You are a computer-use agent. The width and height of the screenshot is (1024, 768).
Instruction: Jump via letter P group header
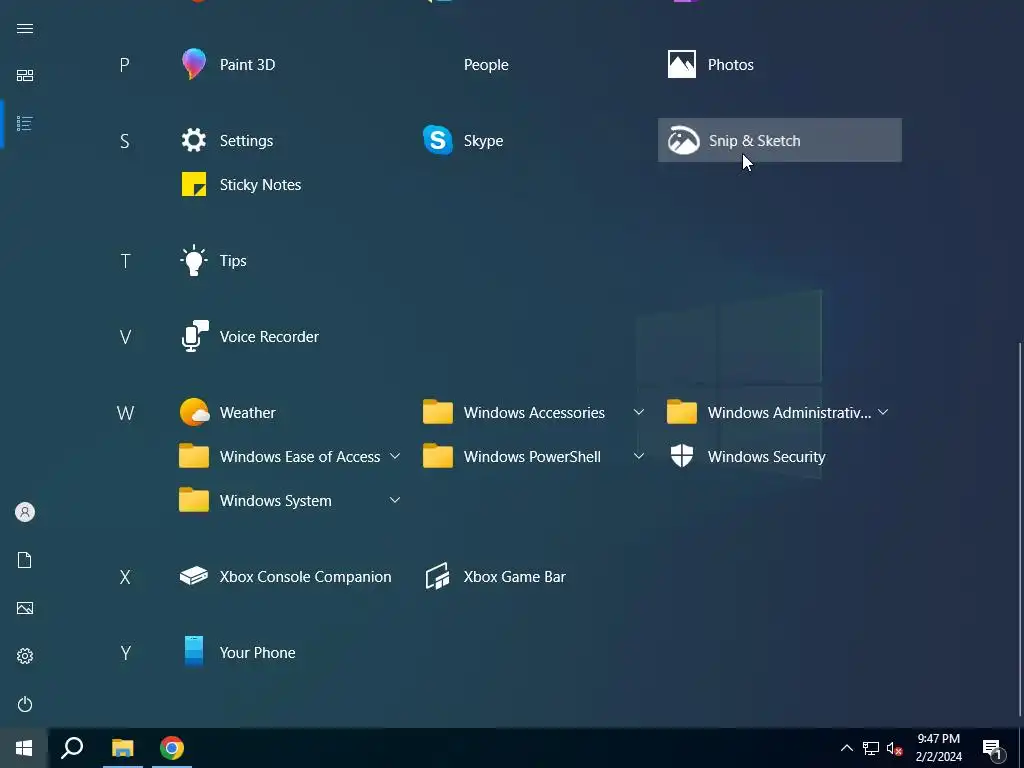[x=124, y=65]
